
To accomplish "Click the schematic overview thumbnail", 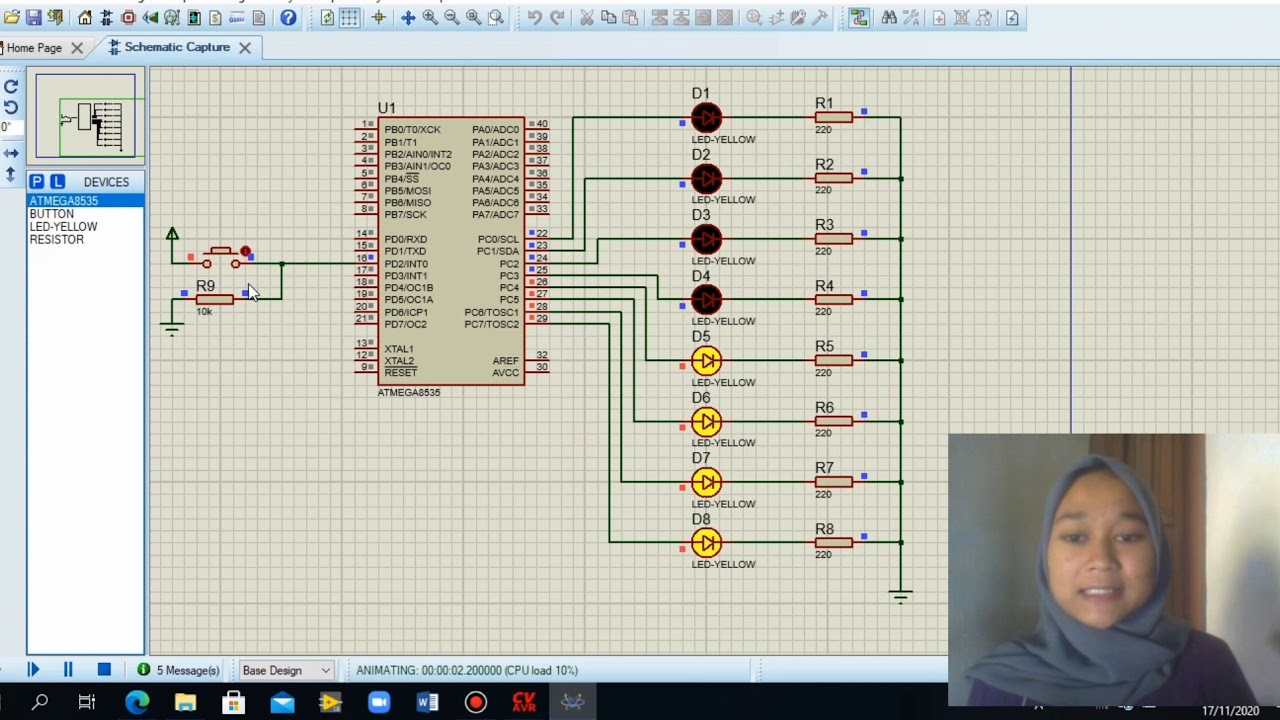I will 86,116.
